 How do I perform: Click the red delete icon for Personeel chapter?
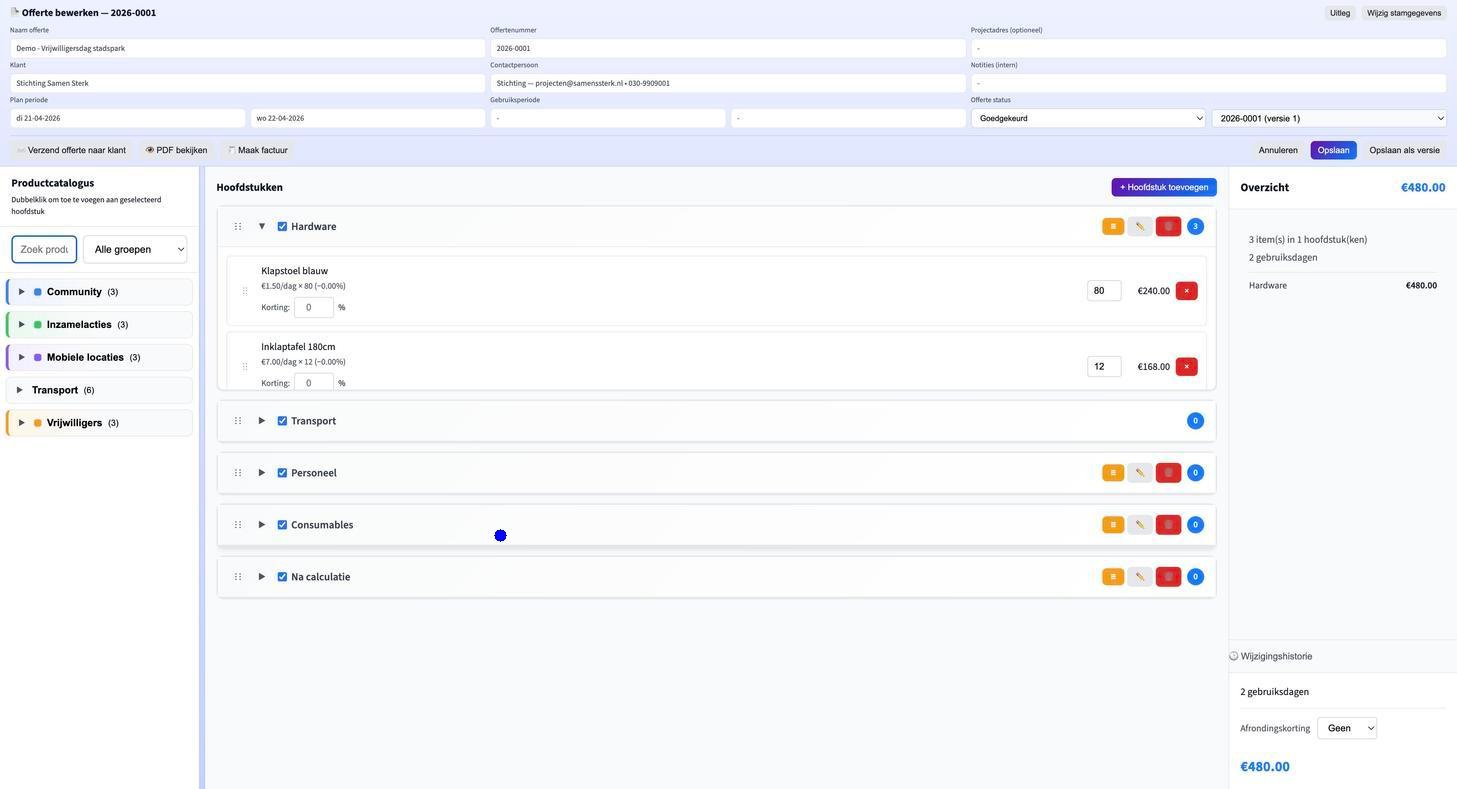point(1168,473)
